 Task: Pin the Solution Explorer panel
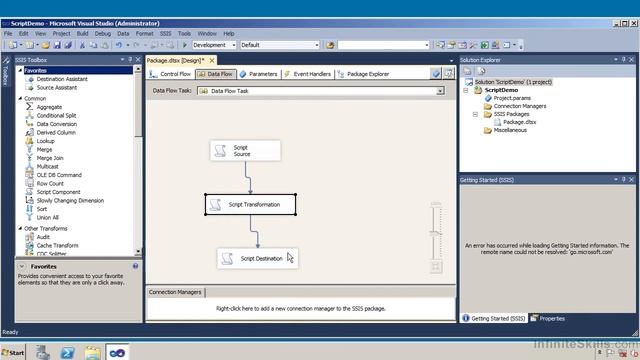coord(624,60)
